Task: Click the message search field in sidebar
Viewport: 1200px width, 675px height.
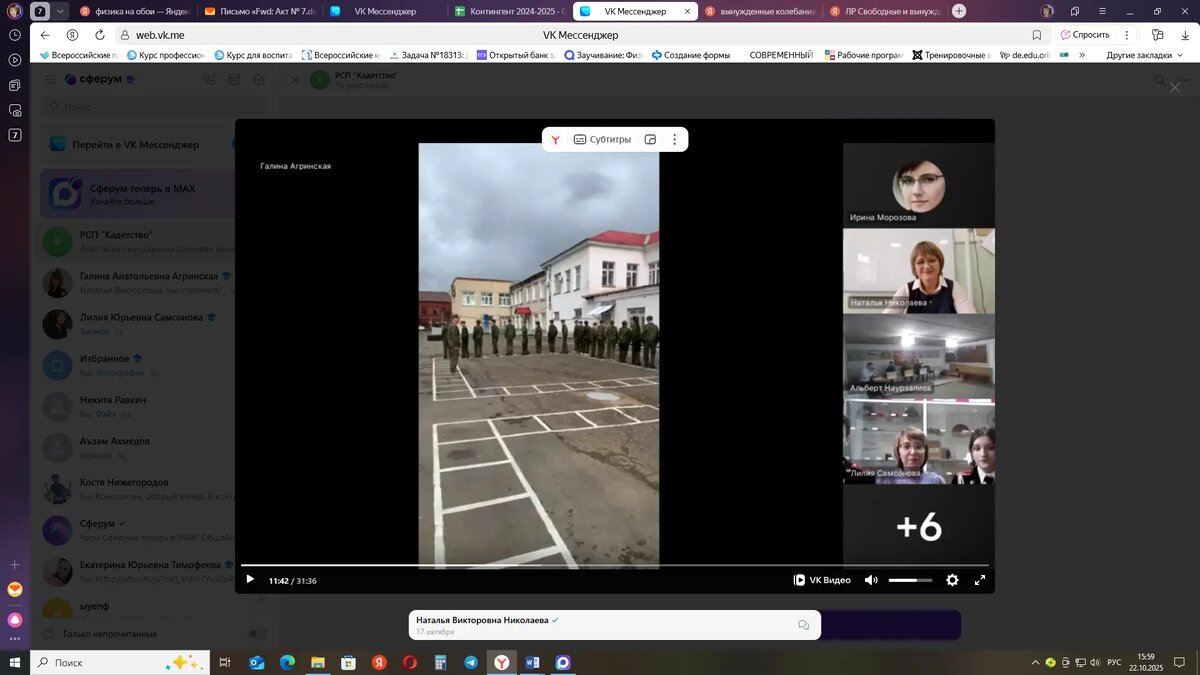Action: coord(155,106)
